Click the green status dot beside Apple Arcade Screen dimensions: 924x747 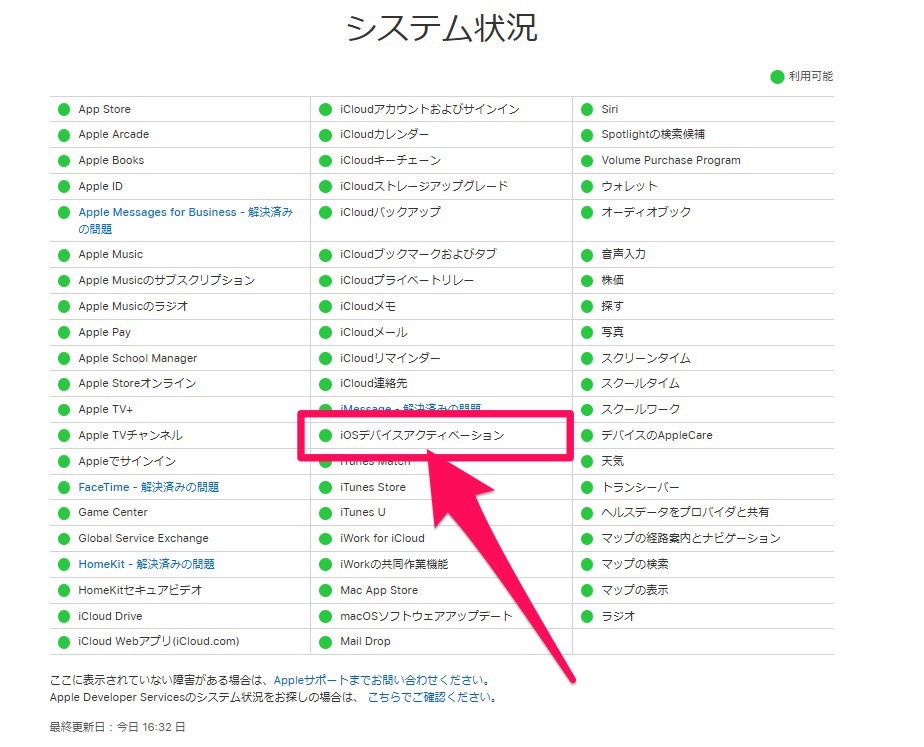64,135
